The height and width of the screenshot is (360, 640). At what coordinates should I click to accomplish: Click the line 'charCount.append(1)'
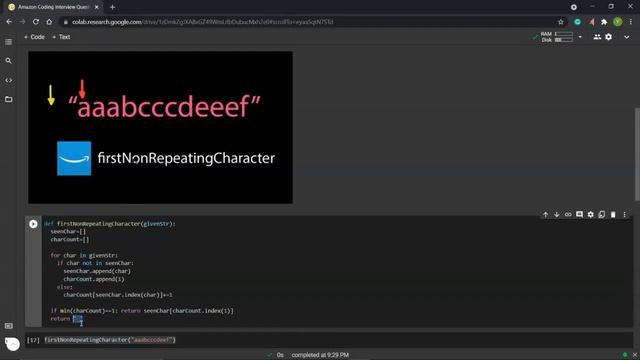94,279
